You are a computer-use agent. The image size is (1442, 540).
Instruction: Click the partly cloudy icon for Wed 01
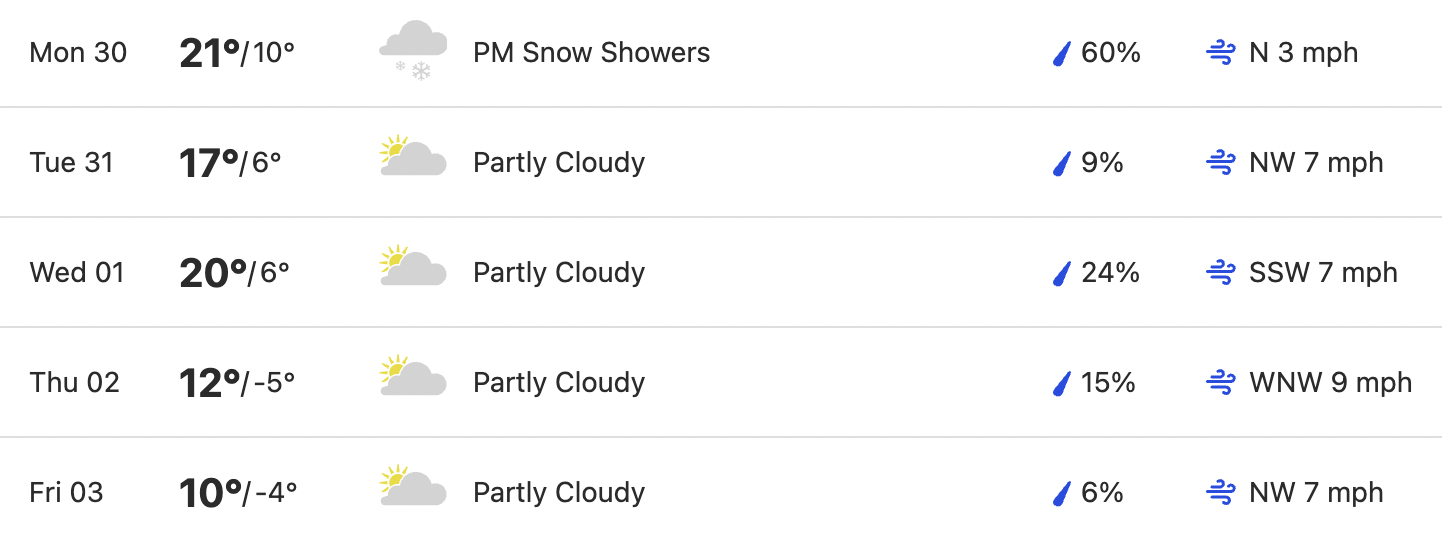(x=413, y=266)
